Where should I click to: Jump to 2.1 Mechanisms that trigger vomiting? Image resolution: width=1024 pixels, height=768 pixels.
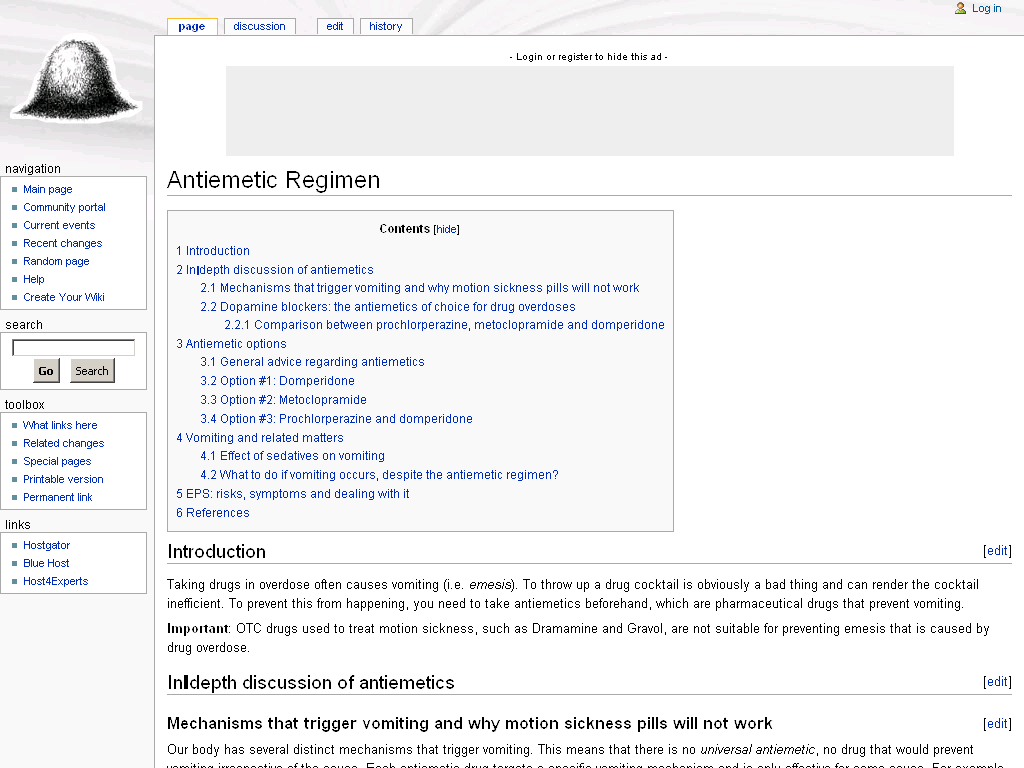point(420,288)
